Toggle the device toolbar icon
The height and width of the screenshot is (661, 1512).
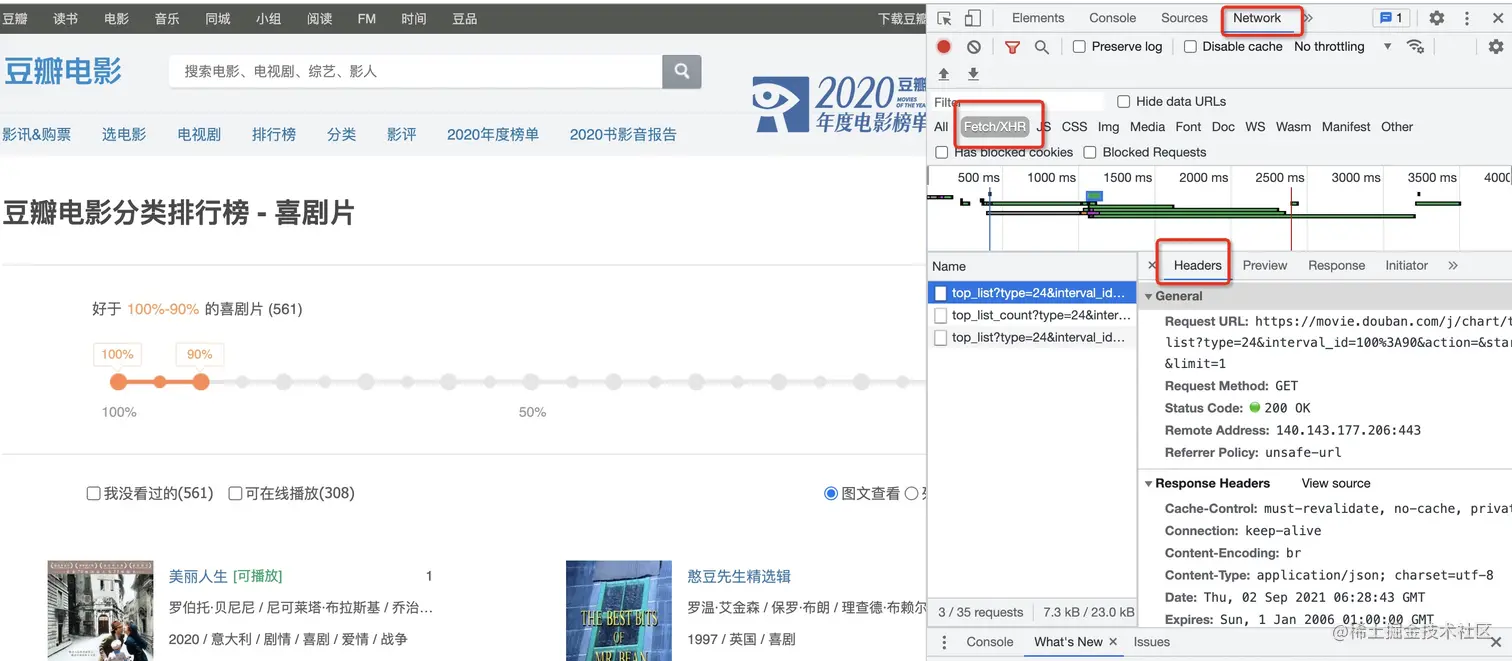click(x=972, y=18)
